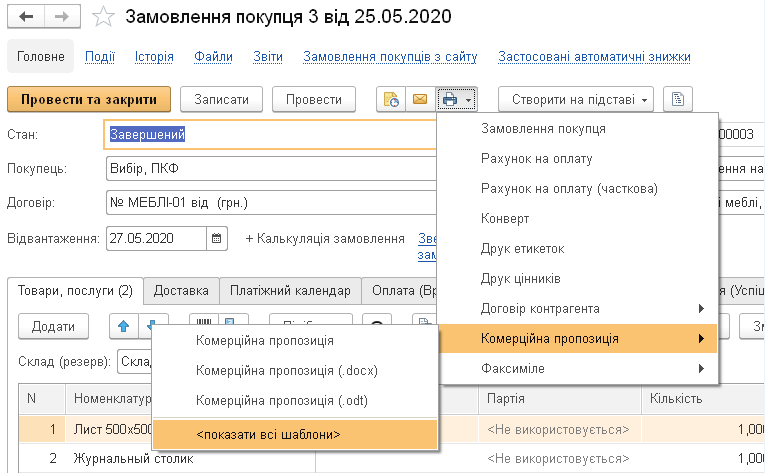Open the Звіти link
The height and width of the screenshot is (473, 765).
[268, 57]
